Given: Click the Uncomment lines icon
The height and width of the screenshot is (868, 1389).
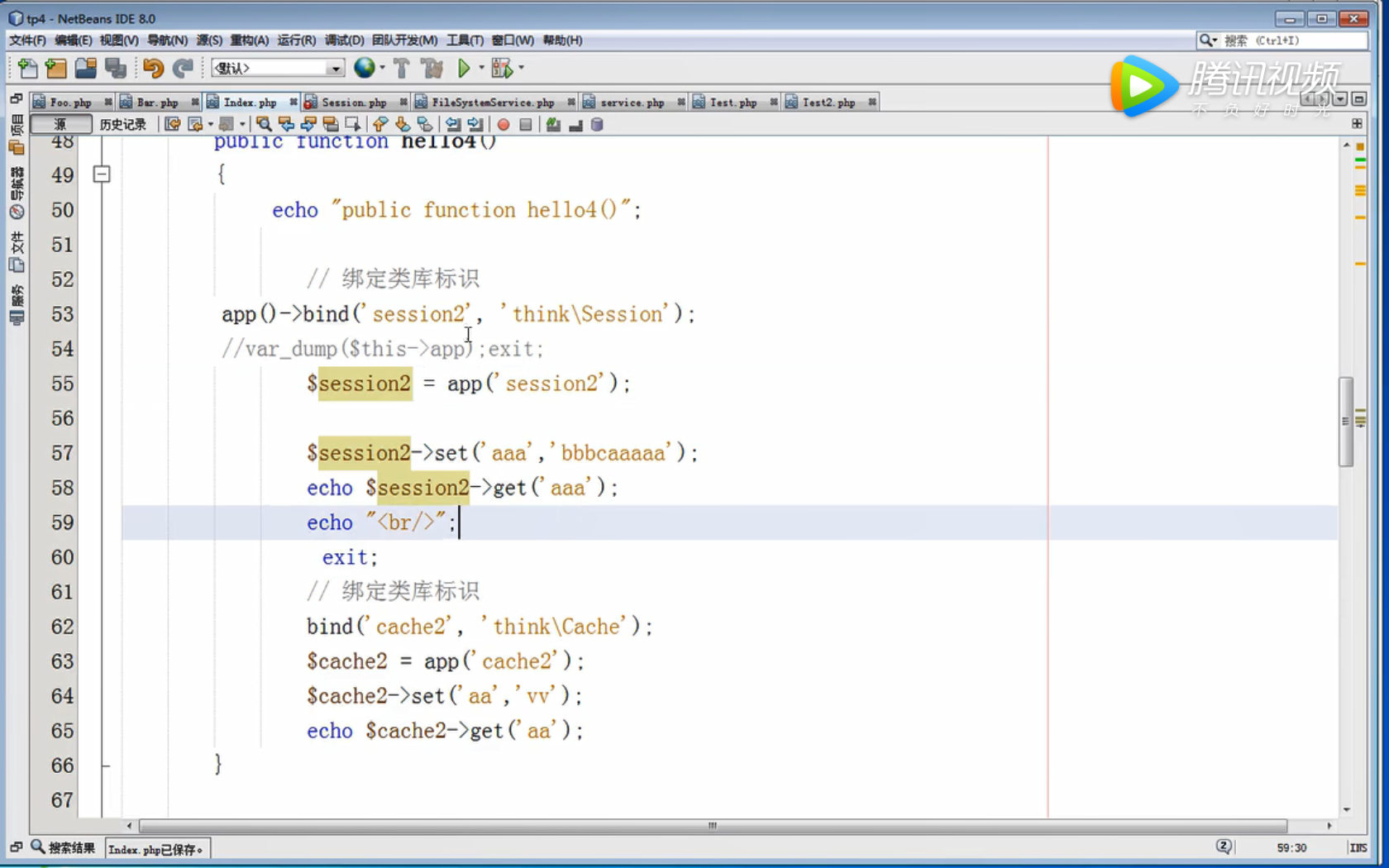Looking at the screenshot, I should (x=575, y=125).
